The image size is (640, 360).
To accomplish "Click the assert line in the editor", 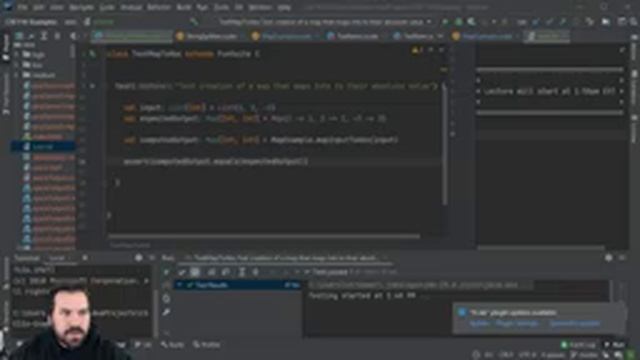I will (x=216, y=162).
